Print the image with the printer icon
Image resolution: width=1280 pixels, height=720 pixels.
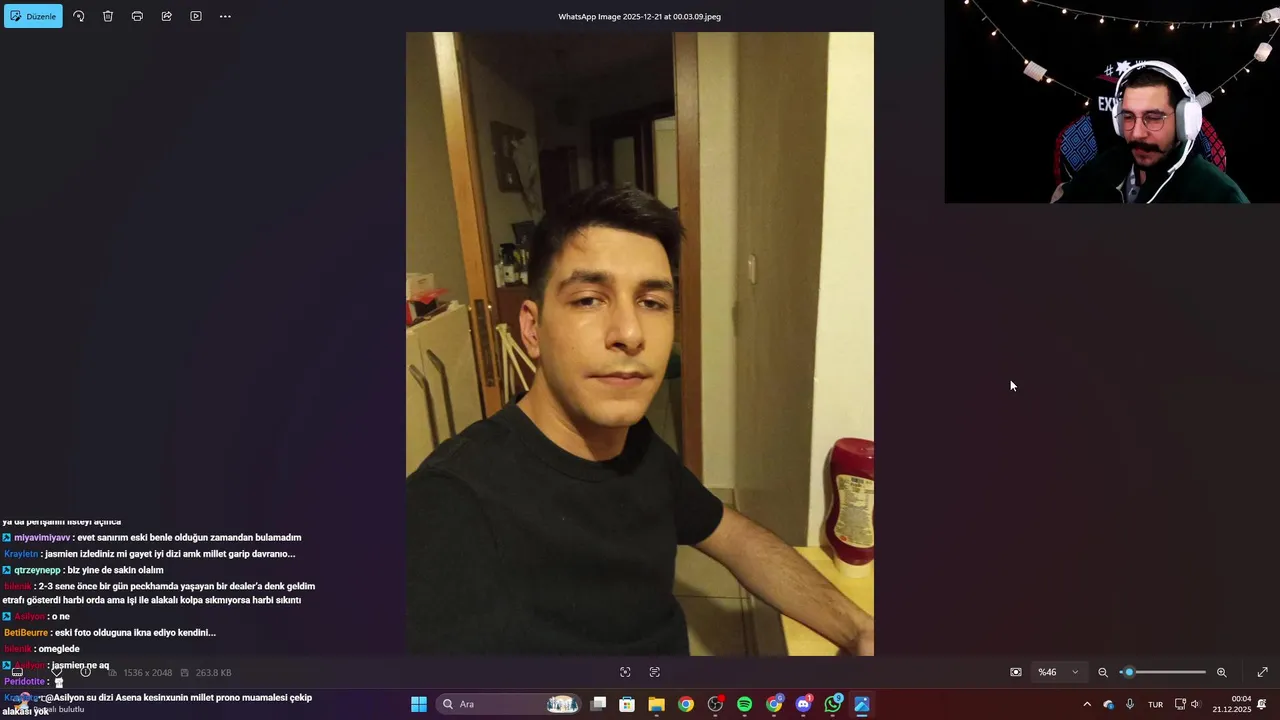point(137,16)
